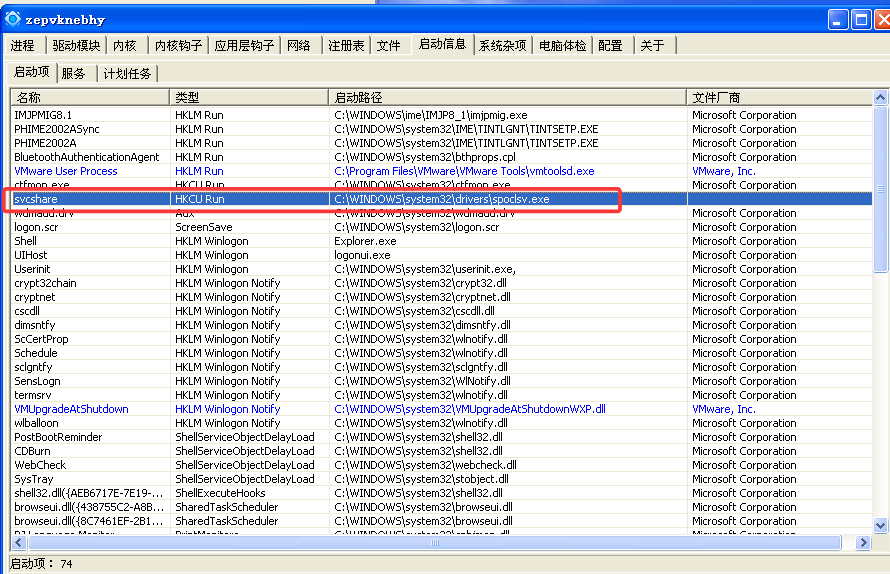The image size is (890, 574).
Task: Open the 服务 sub-tab
Action: click(x=74, y=73)
